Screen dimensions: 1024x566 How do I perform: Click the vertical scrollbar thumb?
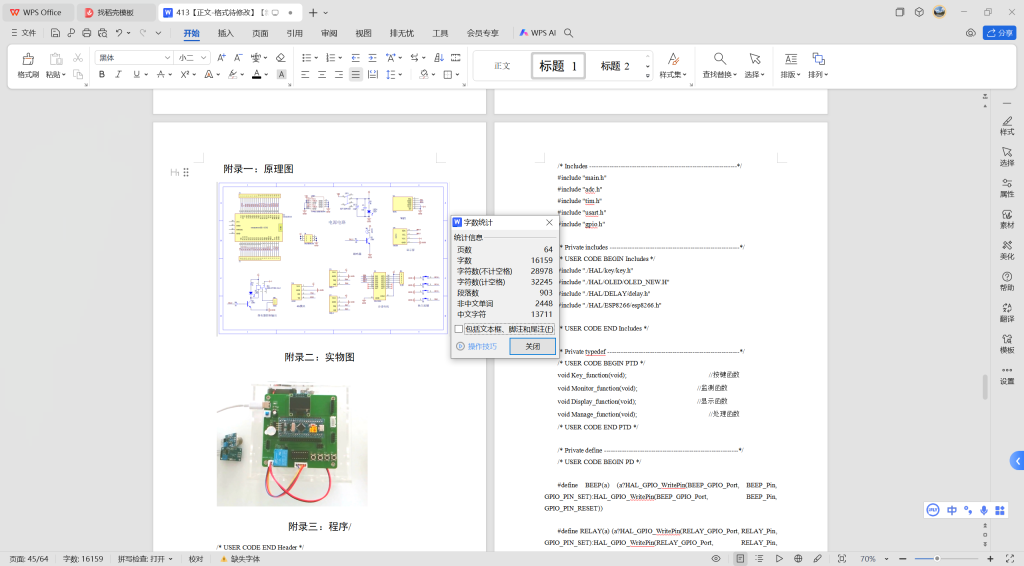tap(985, 386)
